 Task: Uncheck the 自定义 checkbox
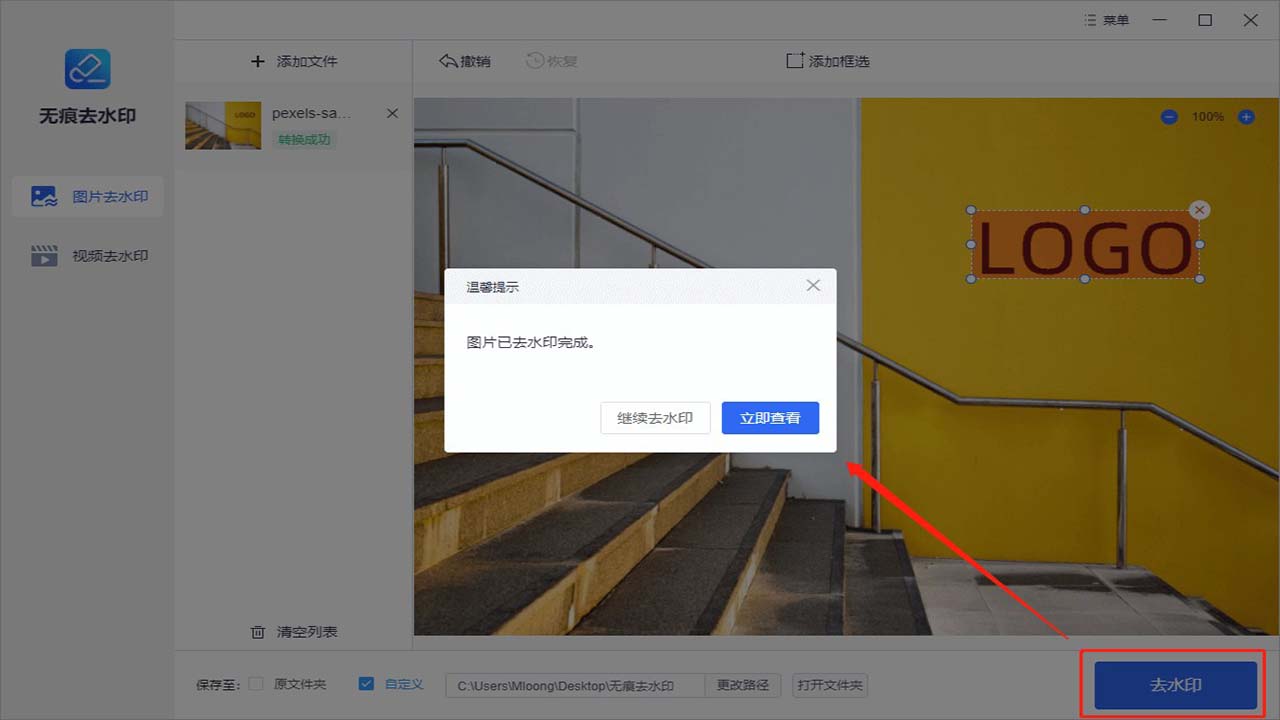click(x=366, y=684)
